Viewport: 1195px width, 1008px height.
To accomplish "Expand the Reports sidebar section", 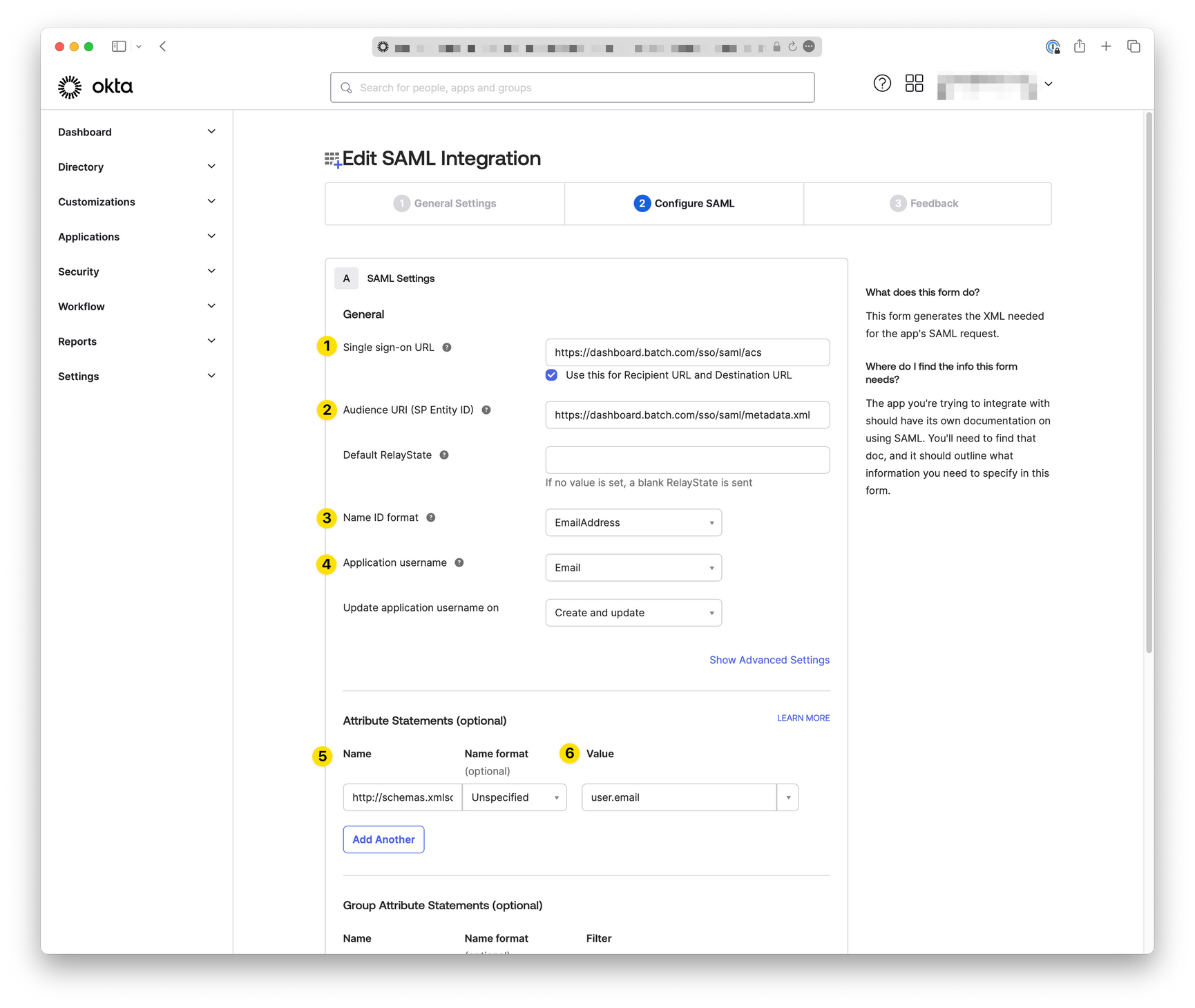I will (137, 341).
